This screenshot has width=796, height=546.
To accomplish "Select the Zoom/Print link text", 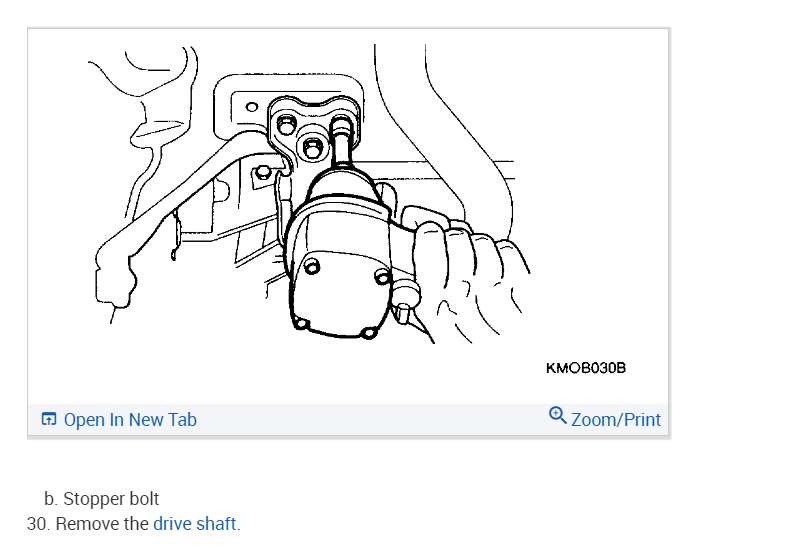I will (616, 420).
